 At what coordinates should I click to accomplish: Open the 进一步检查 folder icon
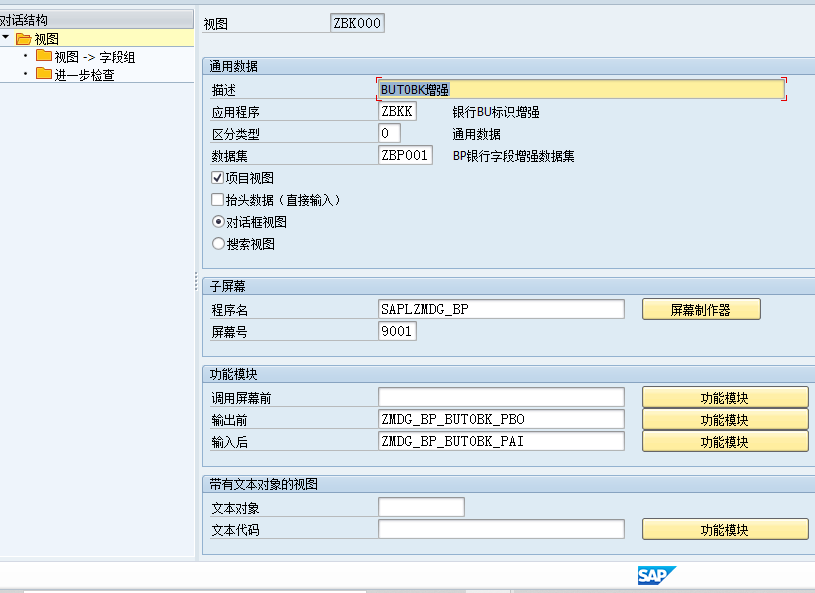(x=44, y=74)
